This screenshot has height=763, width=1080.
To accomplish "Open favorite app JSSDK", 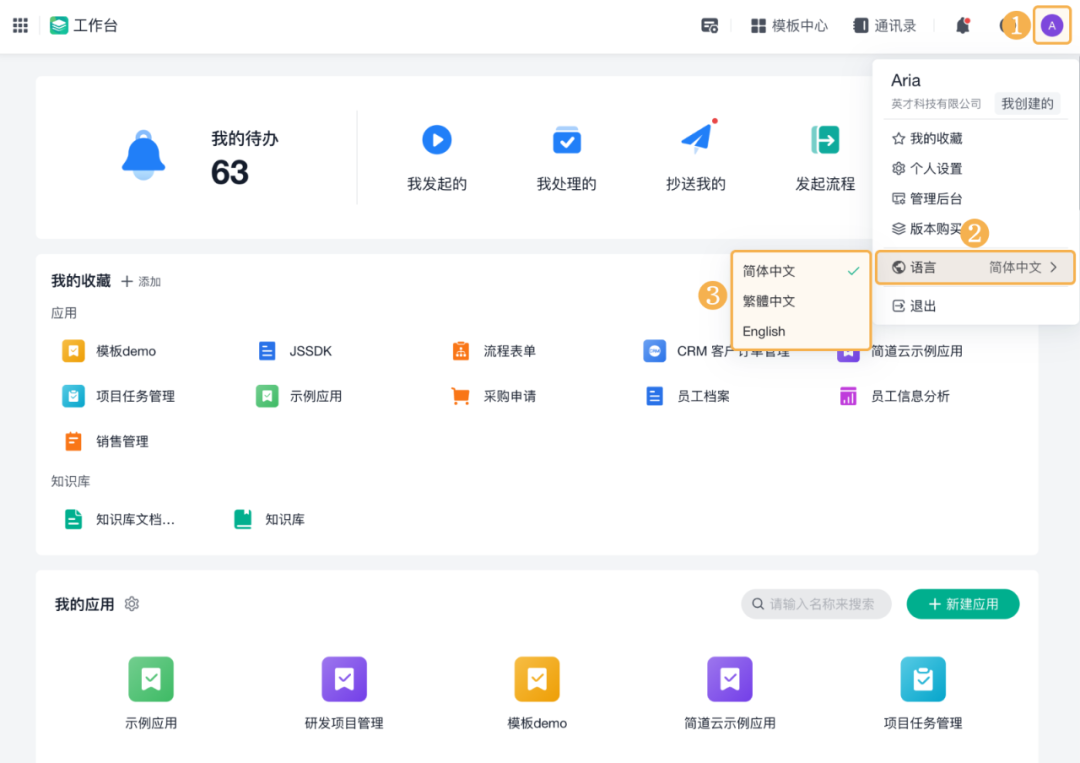I will point(294,351).
